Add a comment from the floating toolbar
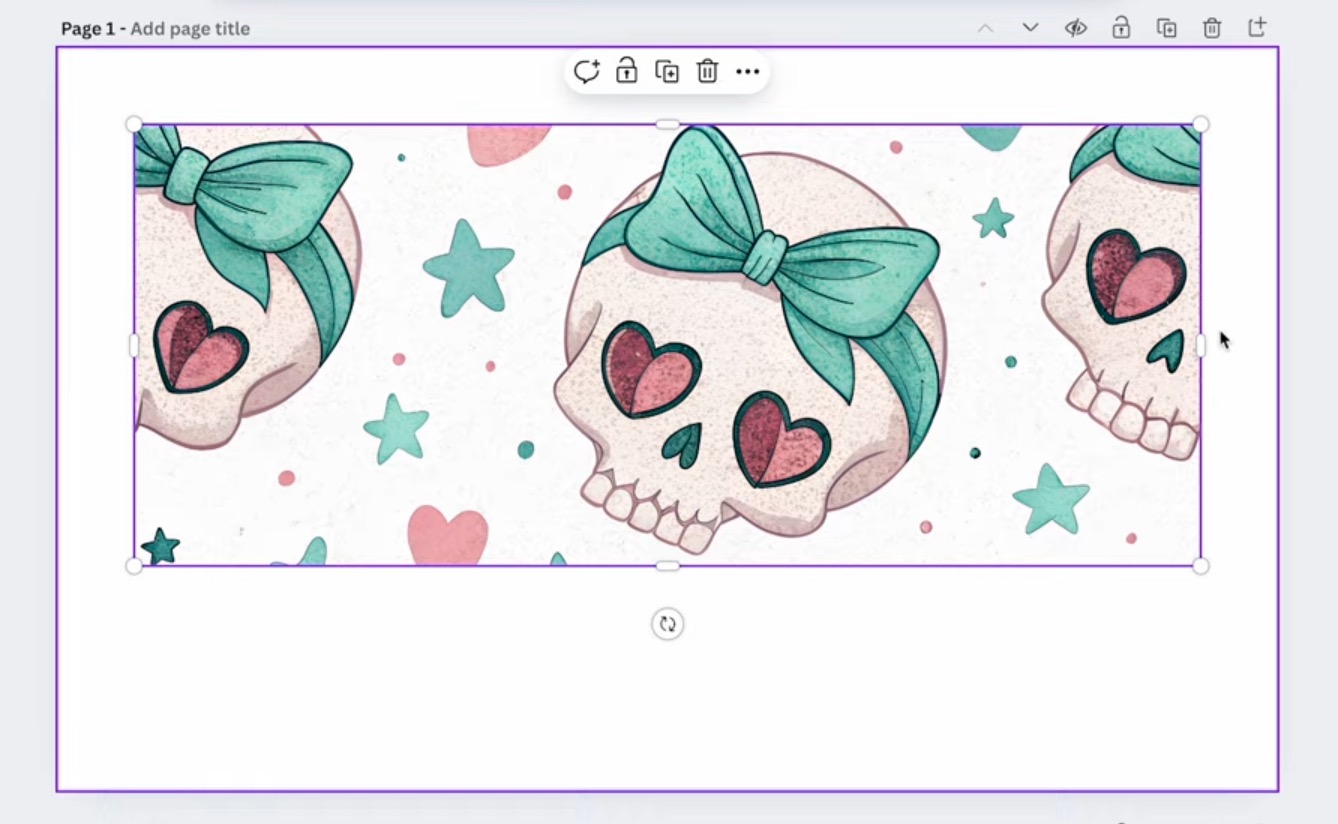 pos(586,71)
